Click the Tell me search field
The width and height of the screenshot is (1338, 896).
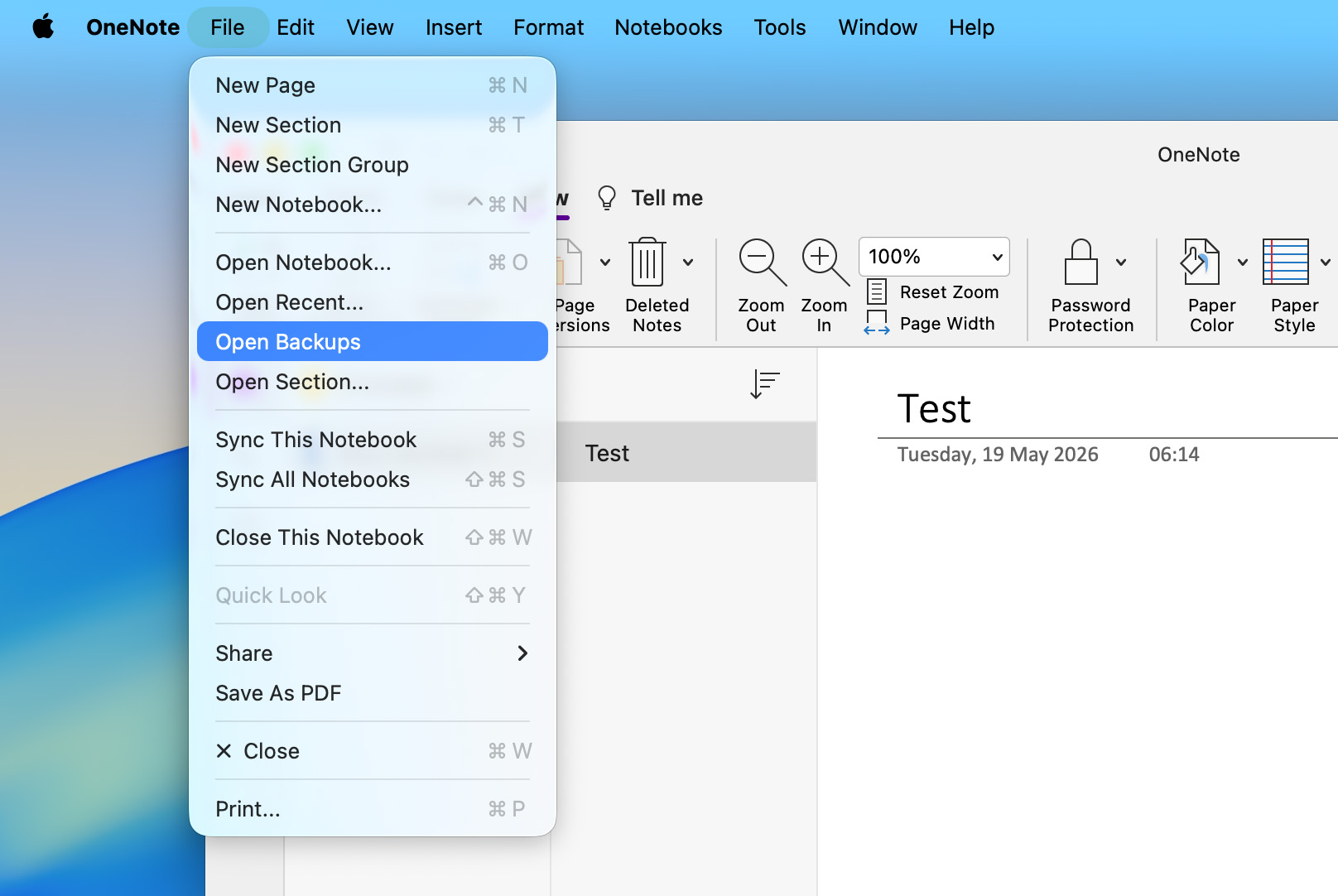pos(667,198)
